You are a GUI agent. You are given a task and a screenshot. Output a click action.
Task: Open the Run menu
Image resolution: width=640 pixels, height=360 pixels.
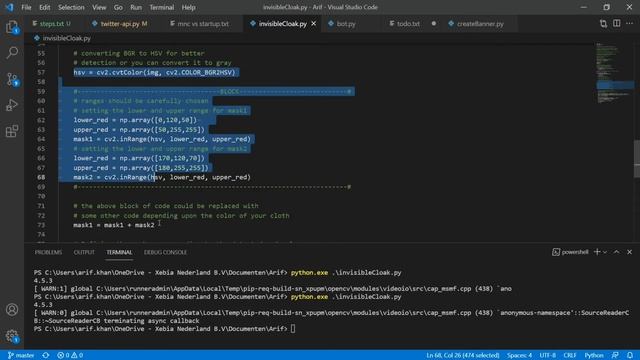[136, 7]
